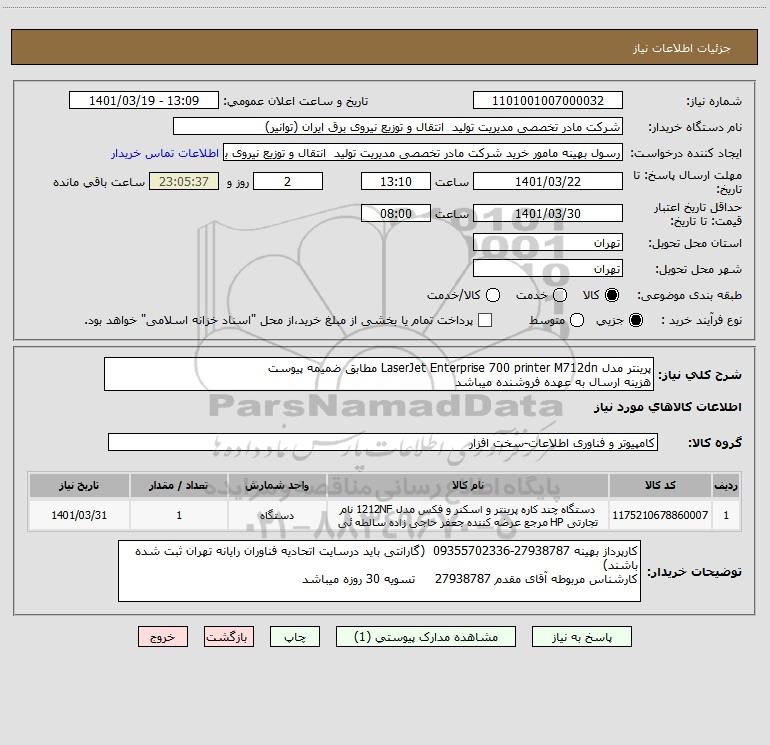The width and height of the screenshot is (770, 745).
Task: Click the کد کالا column header
Action: click(660, 485)
